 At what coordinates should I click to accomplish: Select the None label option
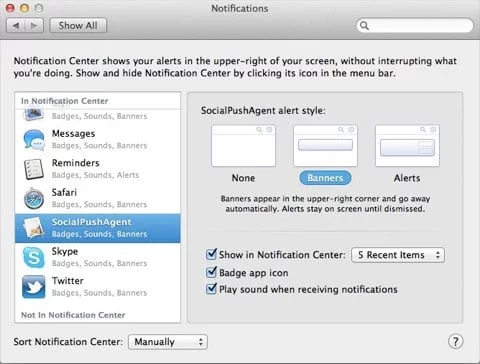(x=243, y=178)
